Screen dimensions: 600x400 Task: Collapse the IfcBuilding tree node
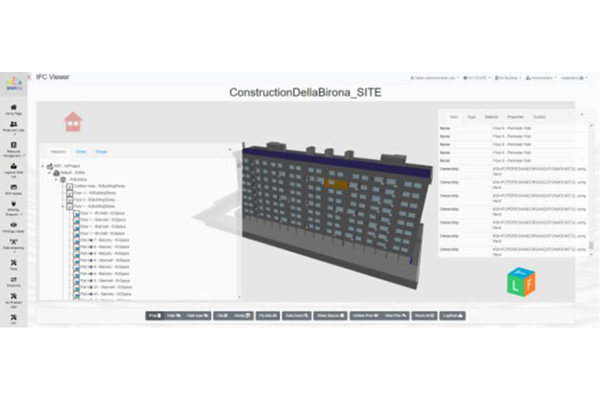(56, 179)
